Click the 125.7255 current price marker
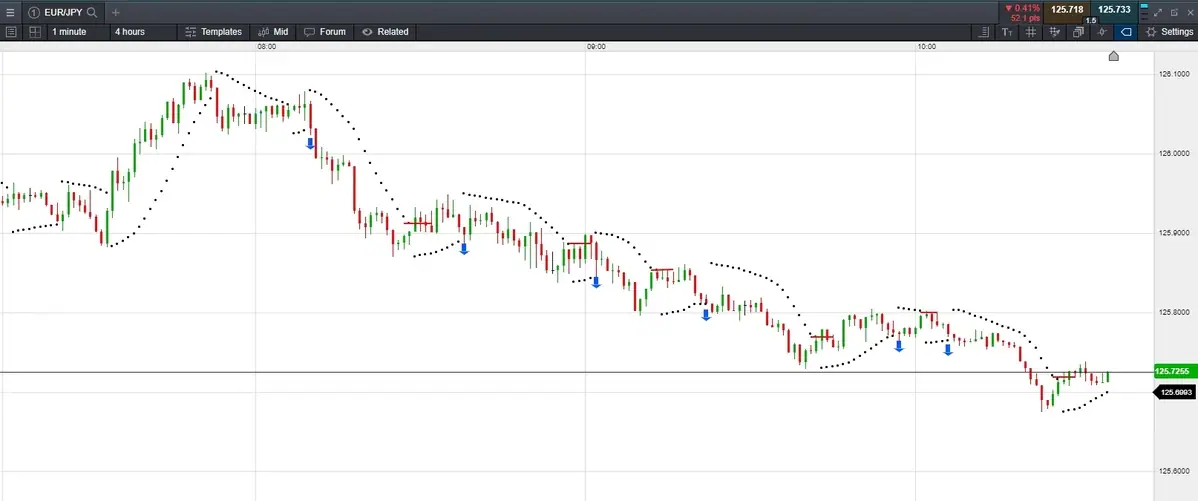This screenshot has width=1198, height=501. point(1173,371)
